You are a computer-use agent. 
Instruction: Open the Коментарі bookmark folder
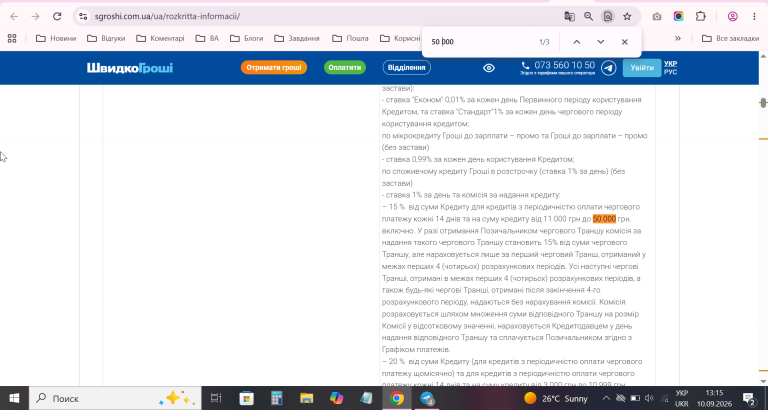pyautogui.click(x=160, y=38)
